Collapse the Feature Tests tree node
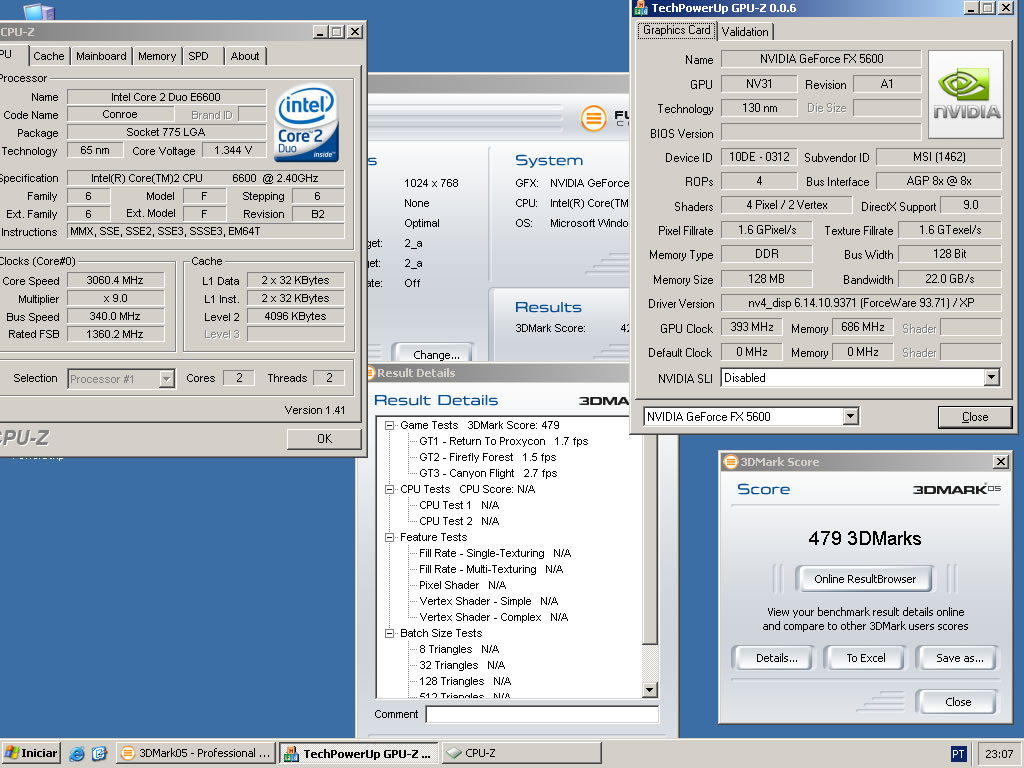 pyautogui.click(x=390, y=537)
